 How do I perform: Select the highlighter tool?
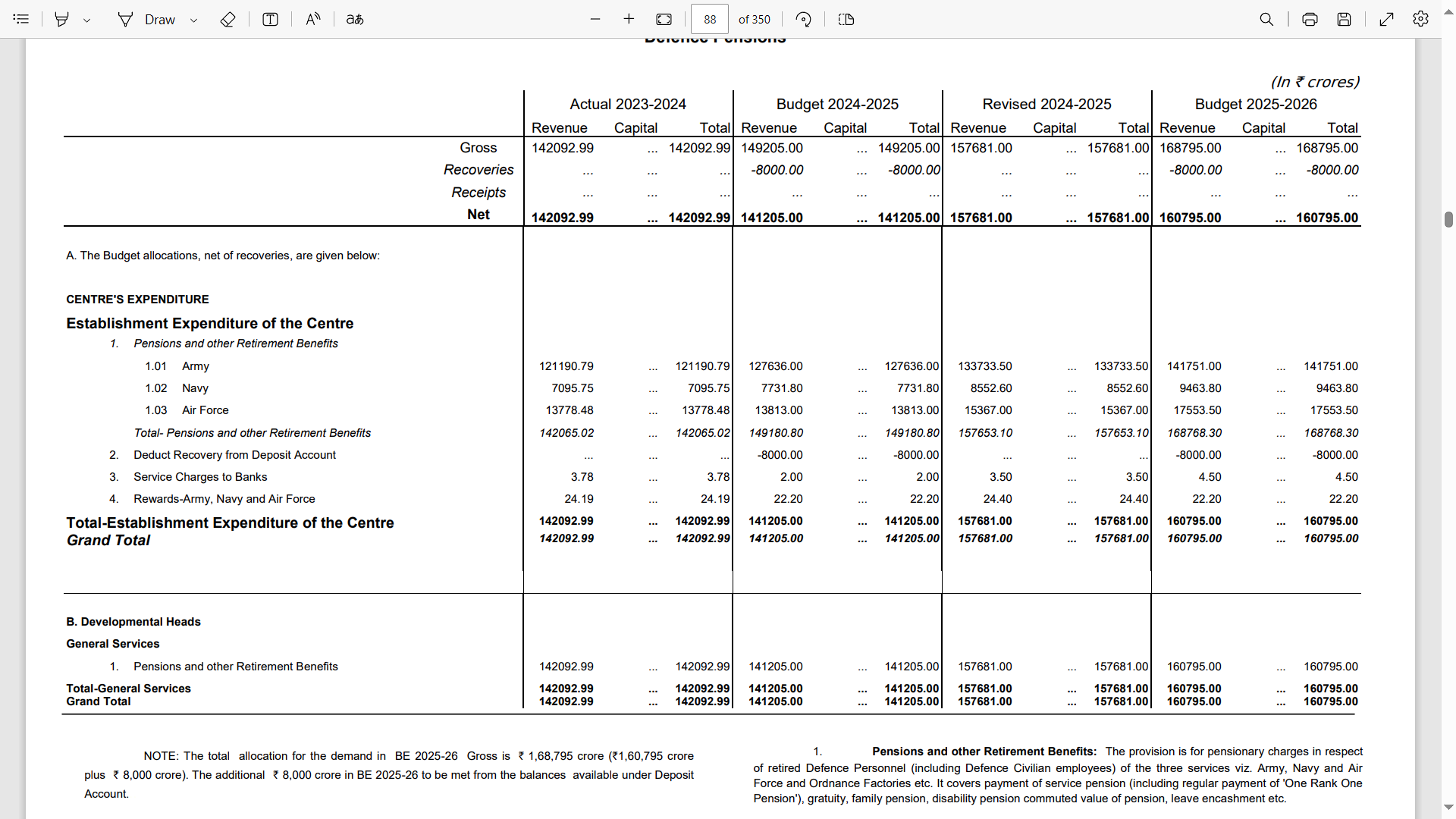pos(62,19)
